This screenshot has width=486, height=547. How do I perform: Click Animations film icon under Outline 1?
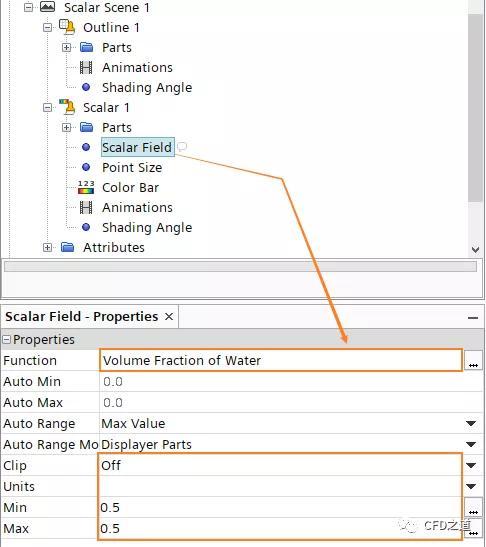[86, 67]
